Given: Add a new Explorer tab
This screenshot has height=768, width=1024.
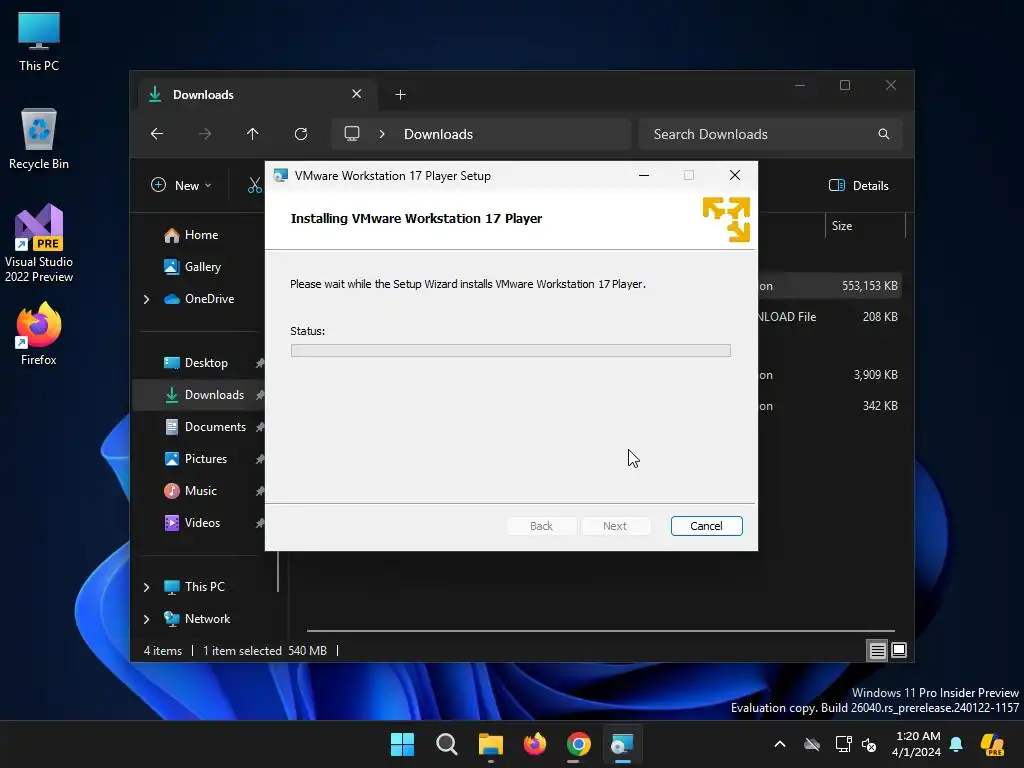Looking at the screenshot, I should tap(400, 95).
